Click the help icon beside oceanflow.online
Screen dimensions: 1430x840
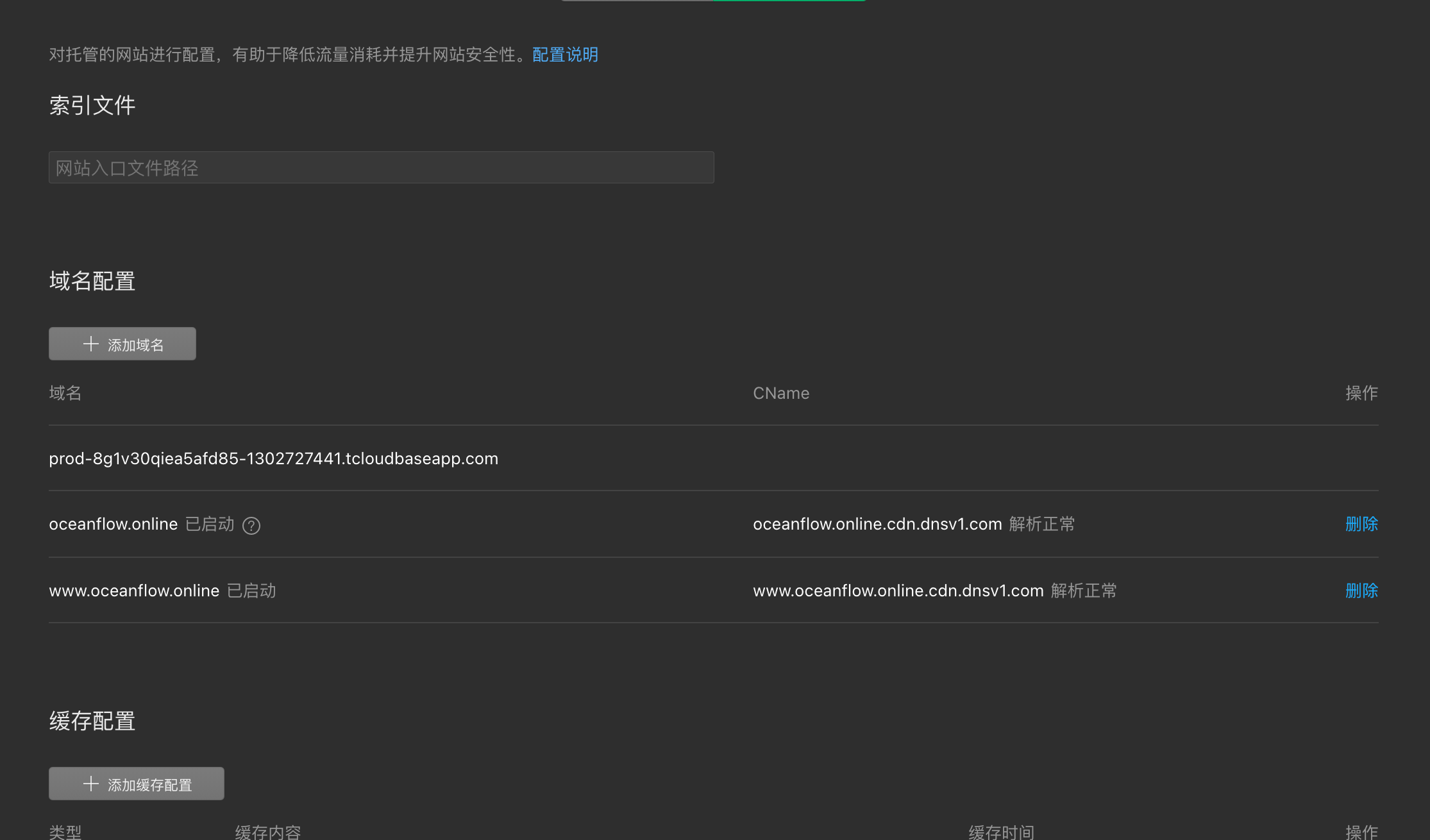(251, 526)
